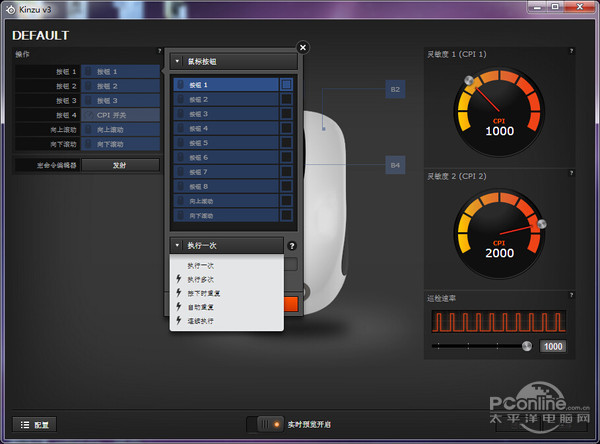Screen dimensions: 600x444
Task: Click the polling rate value field 1000
Action: (x=553, y=346)
